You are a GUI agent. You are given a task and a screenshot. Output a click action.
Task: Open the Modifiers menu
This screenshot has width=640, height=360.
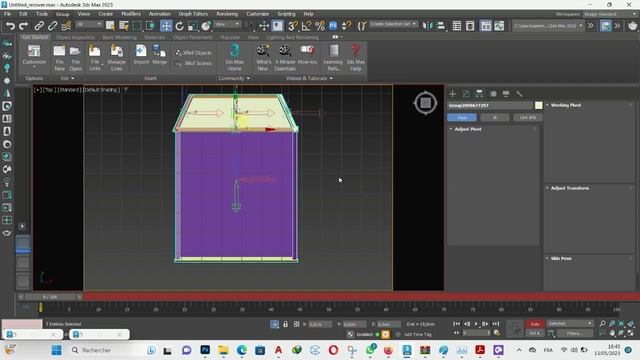[131, 14]
